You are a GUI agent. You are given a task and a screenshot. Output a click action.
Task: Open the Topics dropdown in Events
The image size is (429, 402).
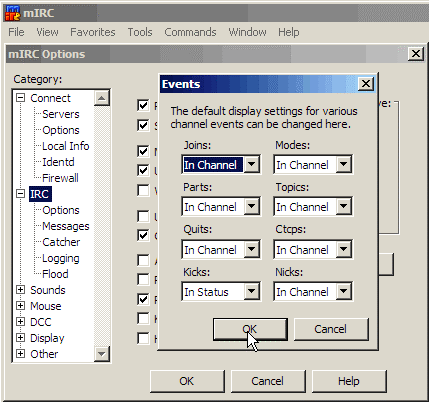point(344,206)
